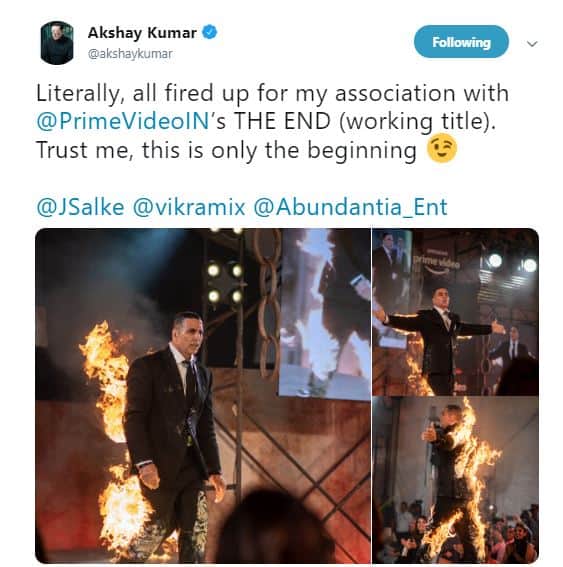This screenshot has width=563, height=567.
Task: Open the @PrimeVideoIN mention
Action: [x=123, y=121]
